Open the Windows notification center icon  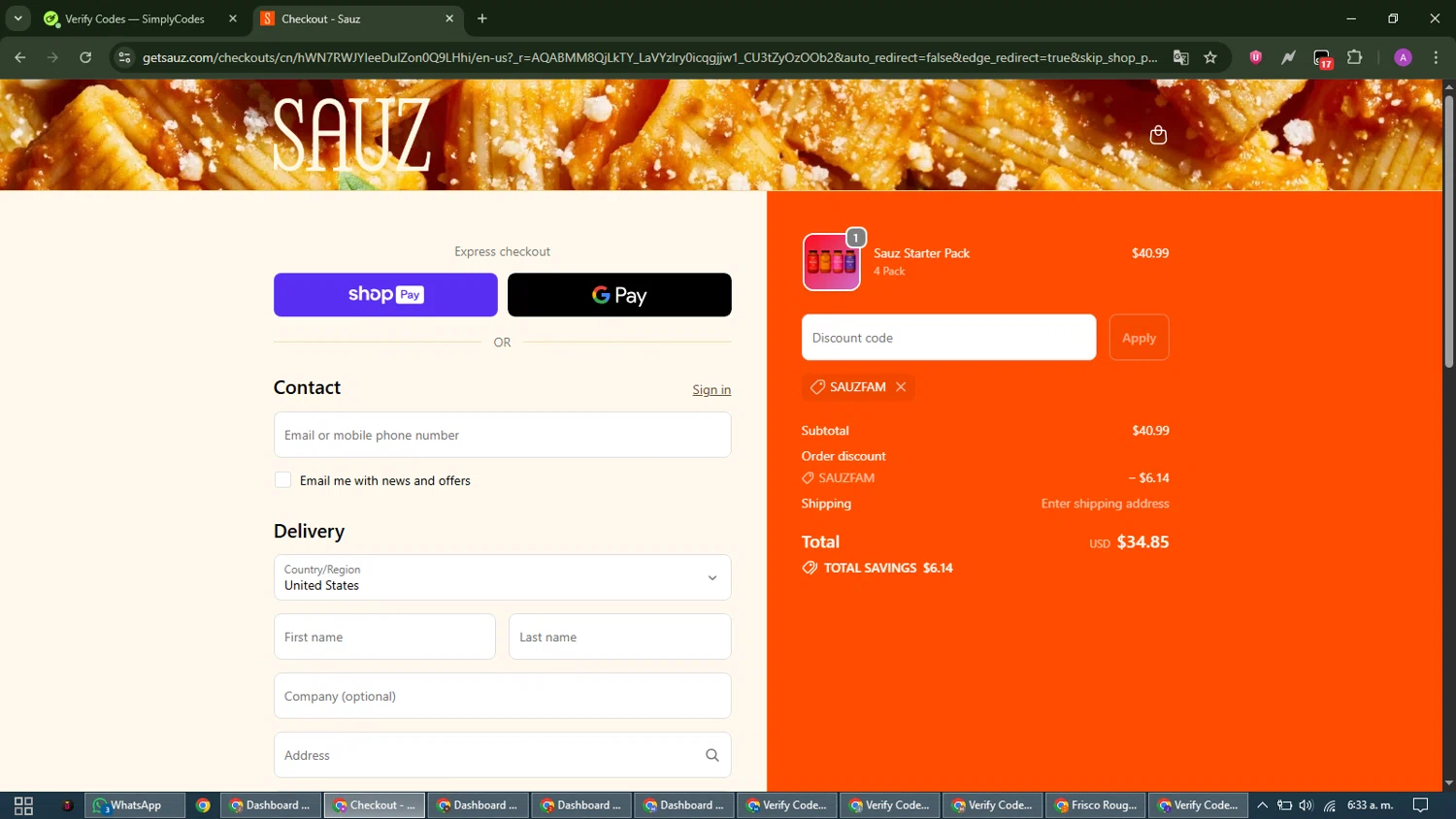(x=1420, y=805)
